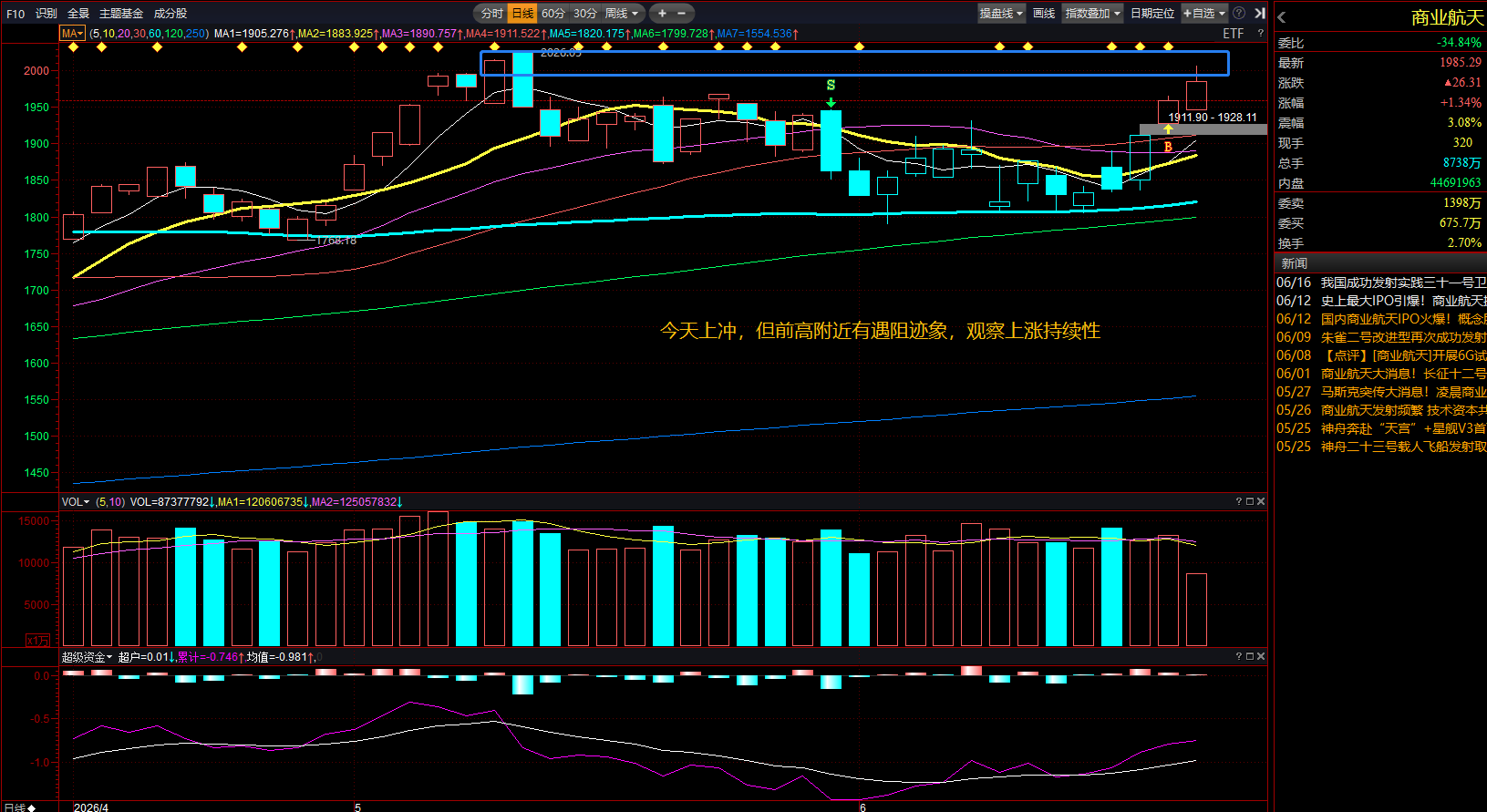Open the 06/16 news 我国成功发射实践三十一号
Image resolution: width=1487 pixels, height=812 pixels.
[1381, 283]
